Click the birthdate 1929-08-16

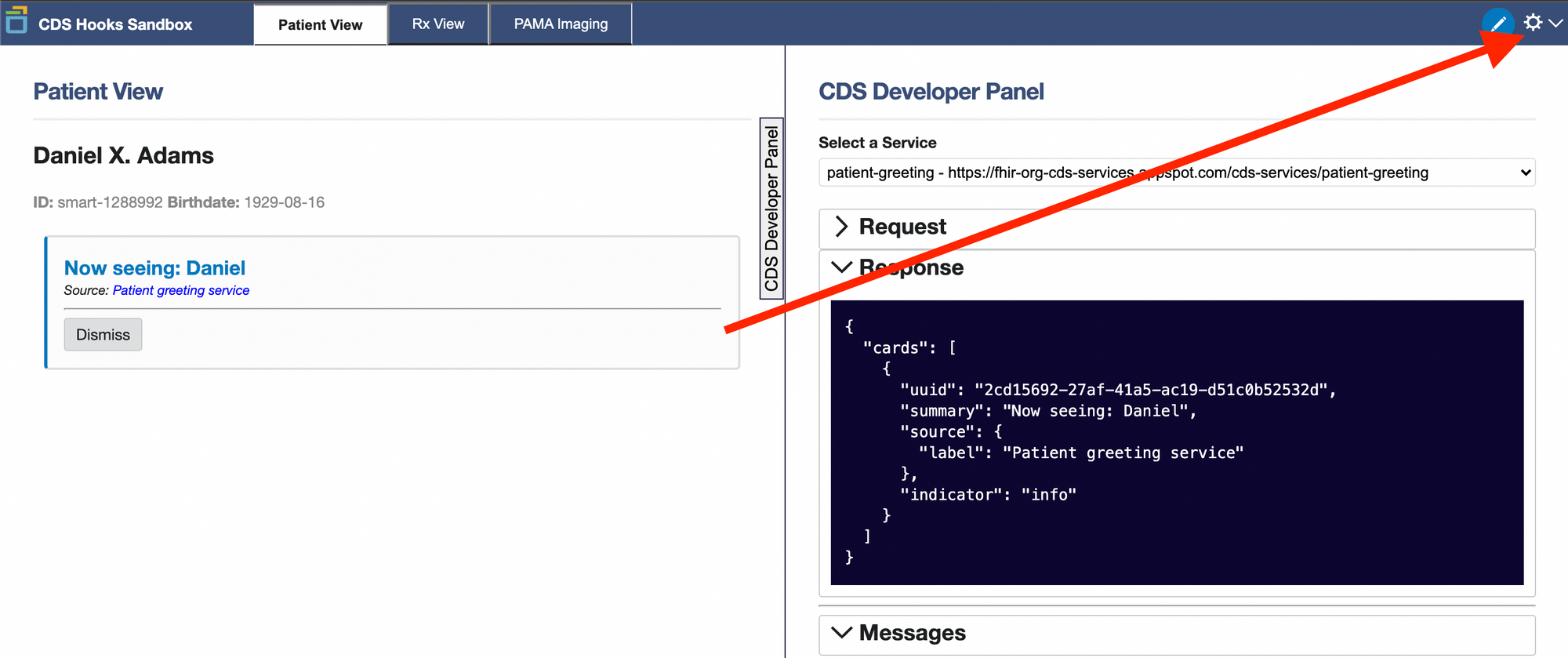click(284, 202)
